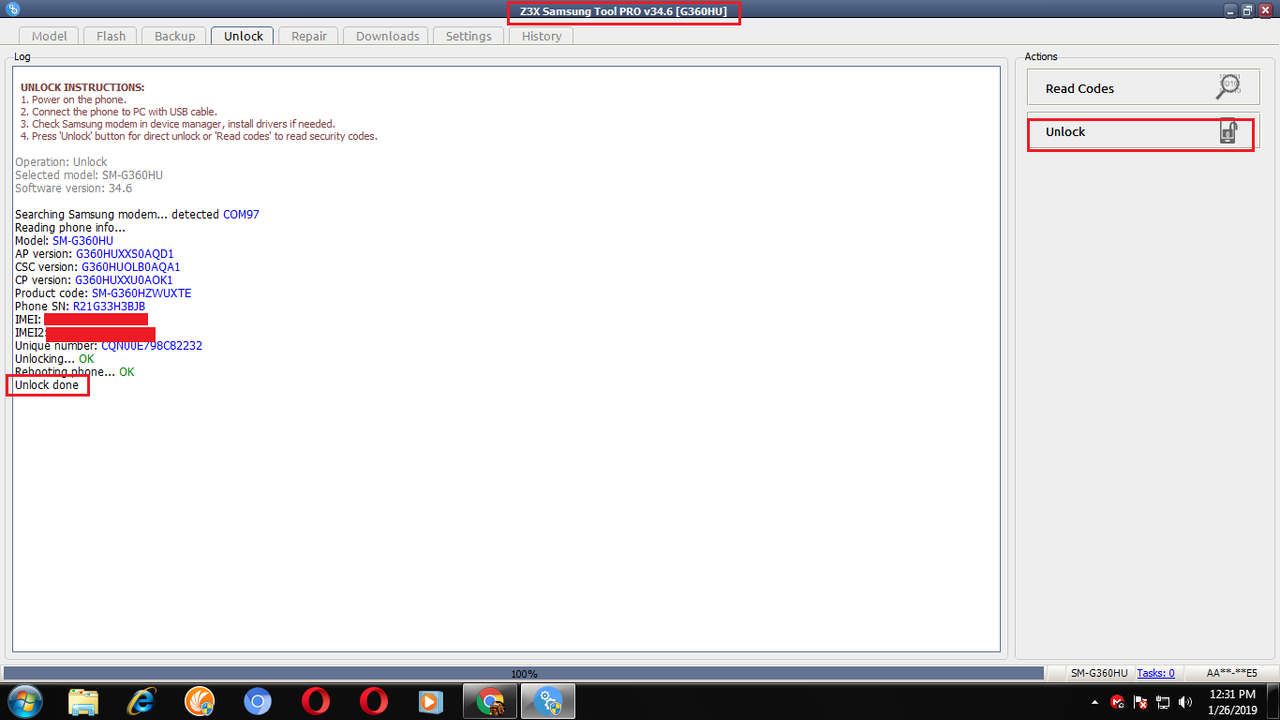
Task: Click the 'COM97' port value
Action: point(241,214)
